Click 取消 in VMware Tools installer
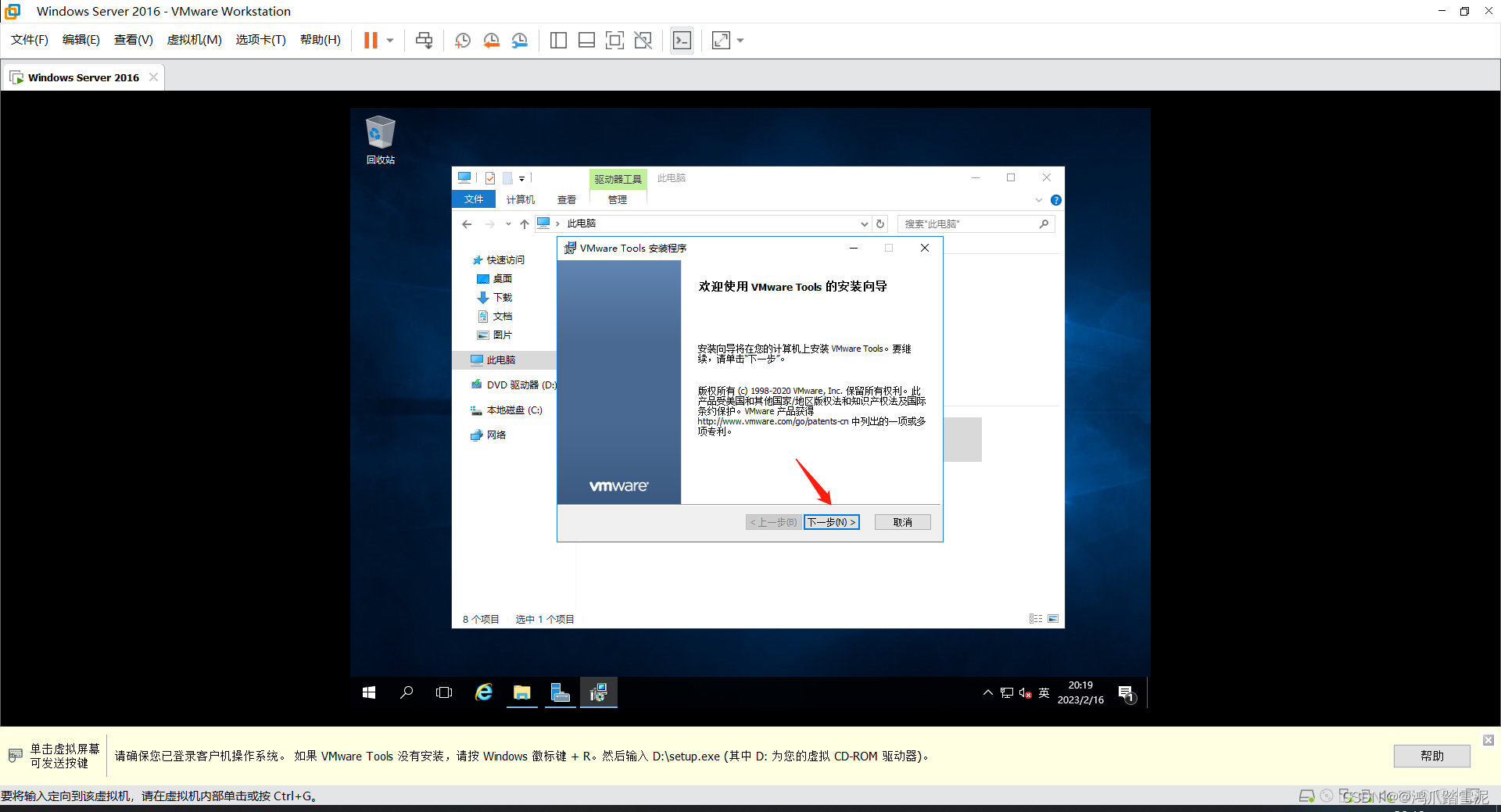Viewport: 1501px width, 812px height. [x=903, y=522]
